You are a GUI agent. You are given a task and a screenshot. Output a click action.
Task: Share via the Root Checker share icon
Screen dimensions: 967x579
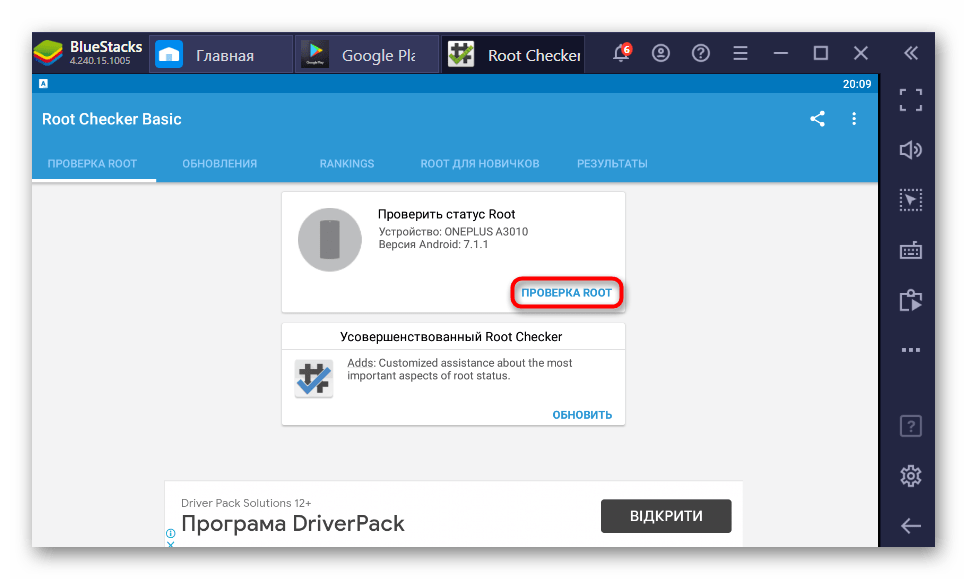tap(818, 118)
